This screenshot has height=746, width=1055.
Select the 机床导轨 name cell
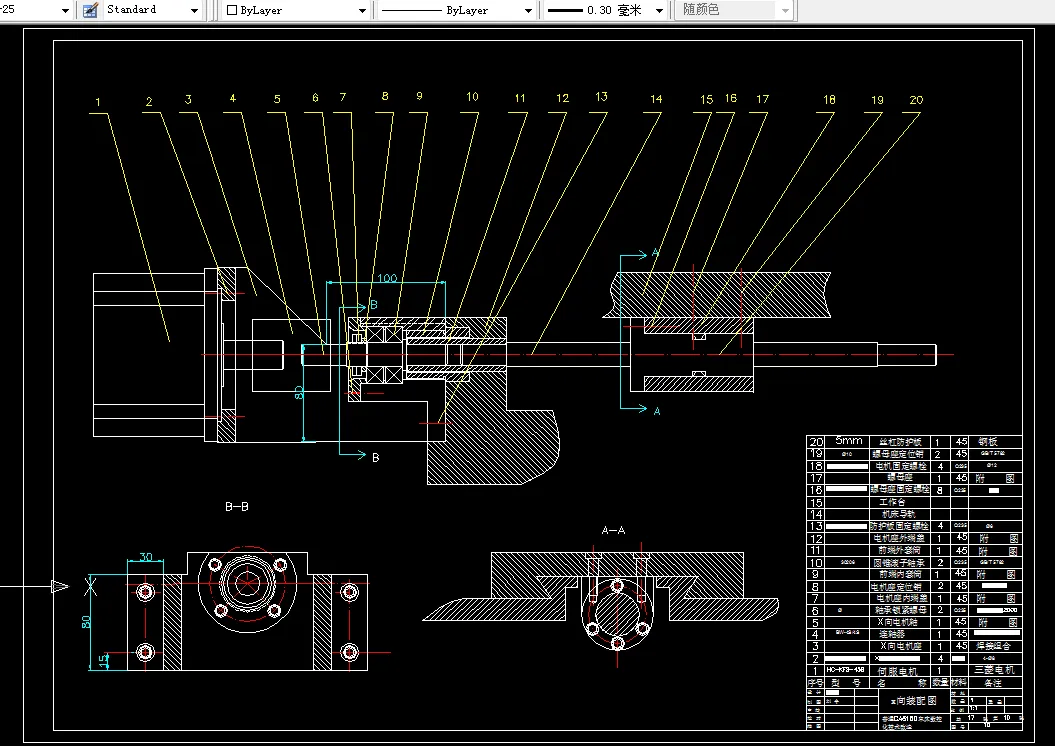(x=898, y=514)
